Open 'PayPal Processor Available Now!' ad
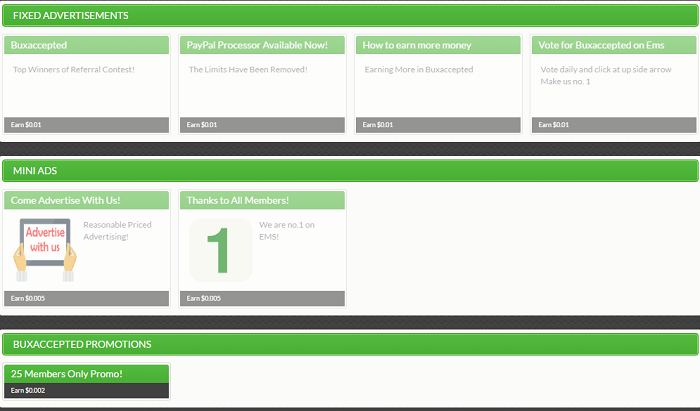700x411 pixels. (262, 45)
